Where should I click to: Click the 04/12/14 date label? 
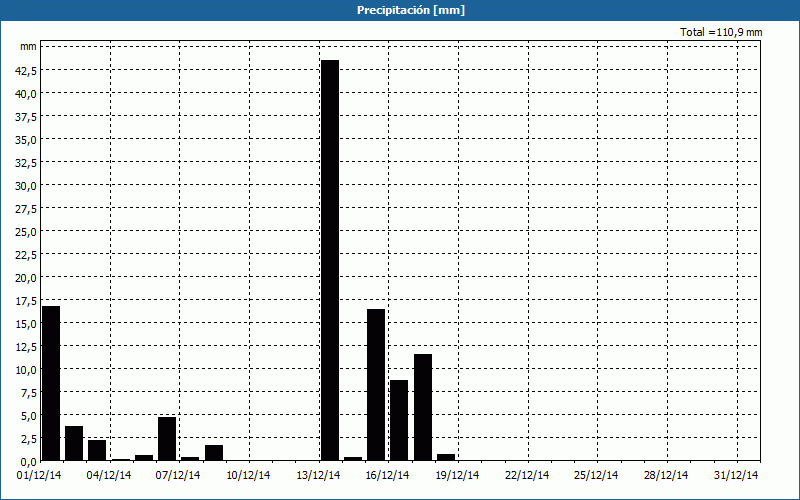point(109,475)
